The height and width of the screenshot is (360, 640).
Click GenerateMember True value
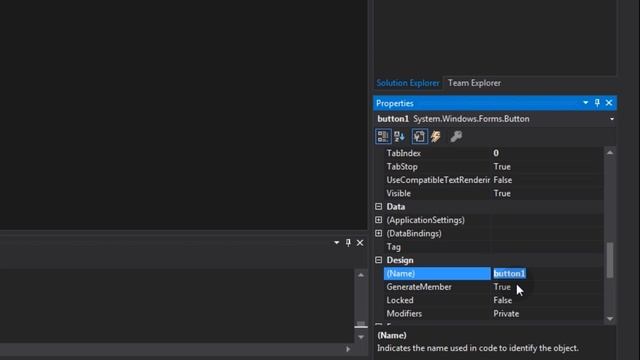click(502, 287)
